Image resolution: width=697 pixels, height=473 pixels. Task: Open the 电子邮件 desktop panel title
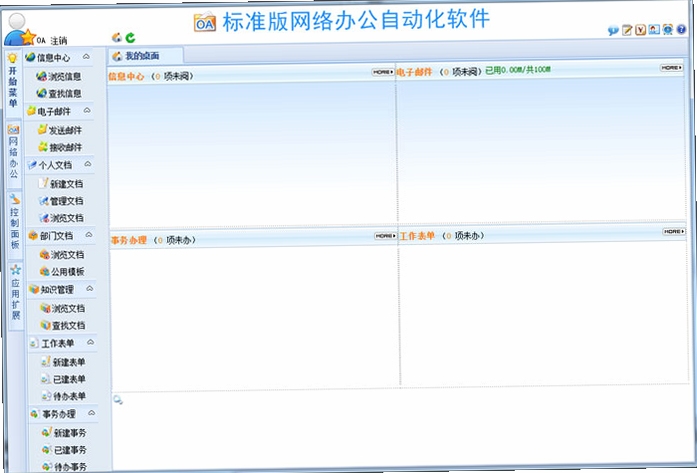coord(414,72)
